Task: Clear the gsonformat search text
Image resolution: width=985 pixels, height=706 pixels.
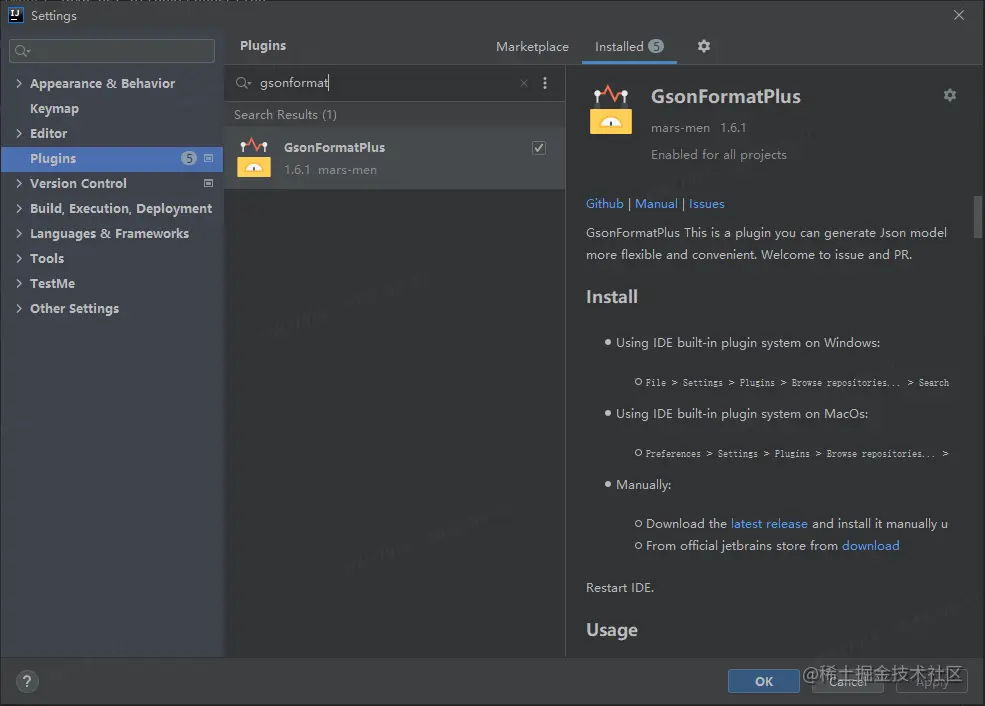Action: [x=523, y=83]
